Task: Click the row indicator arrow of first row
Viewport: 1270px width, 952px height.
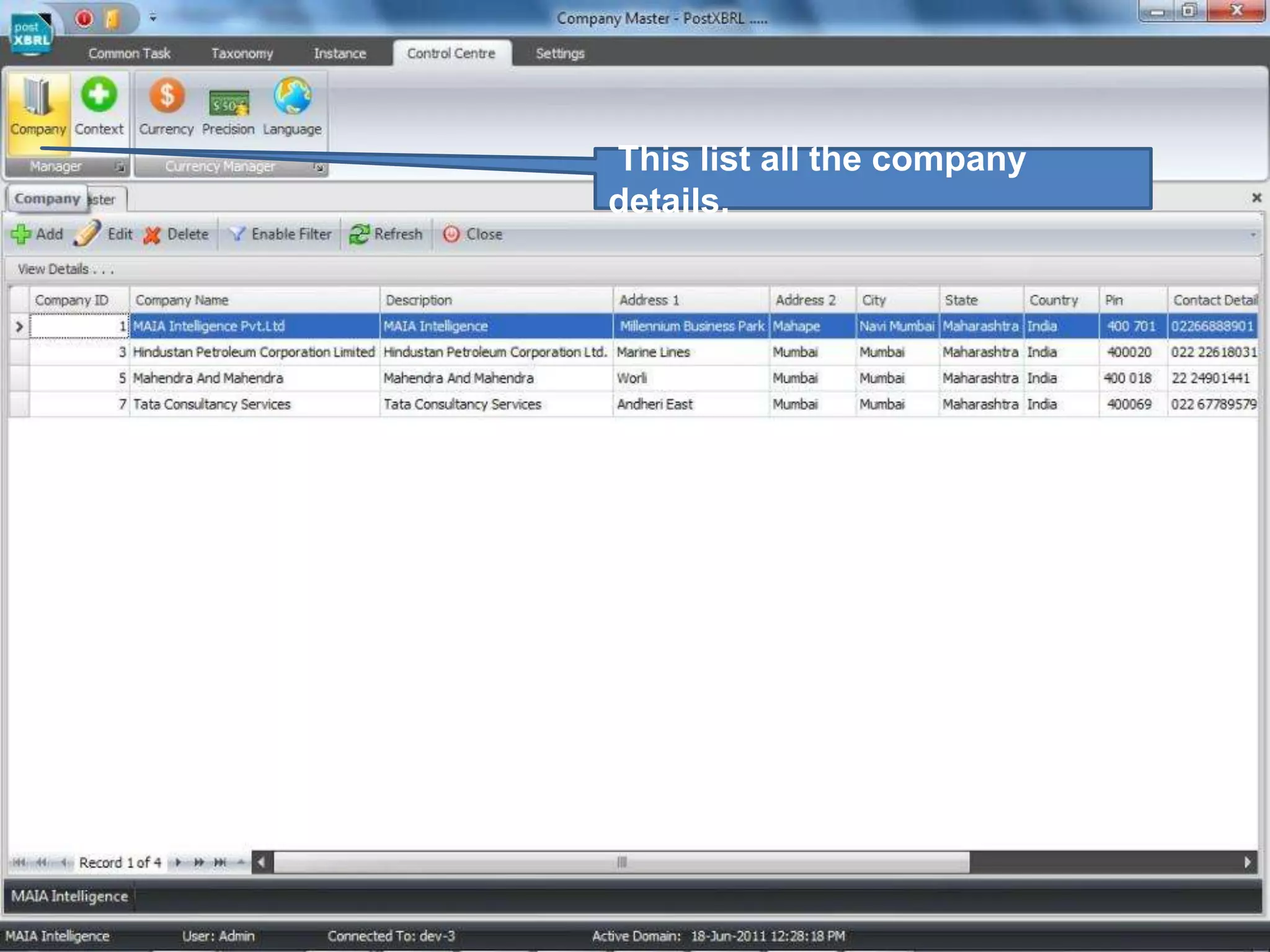Action: [19, 327]
